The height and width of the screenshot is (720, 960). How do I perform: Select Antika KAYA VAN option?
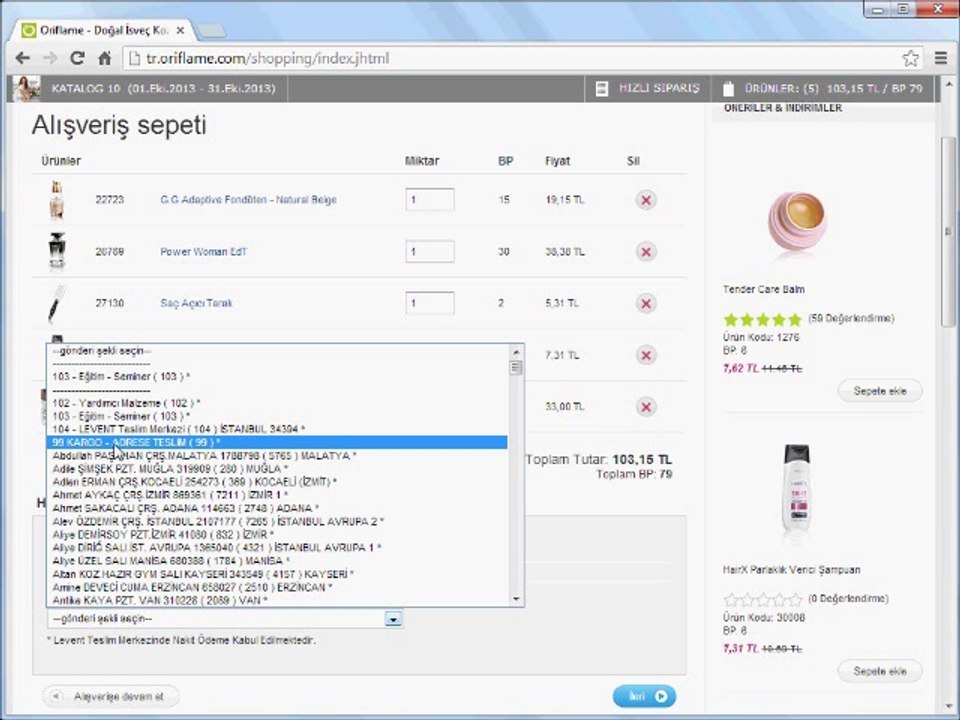click(277, 601)
